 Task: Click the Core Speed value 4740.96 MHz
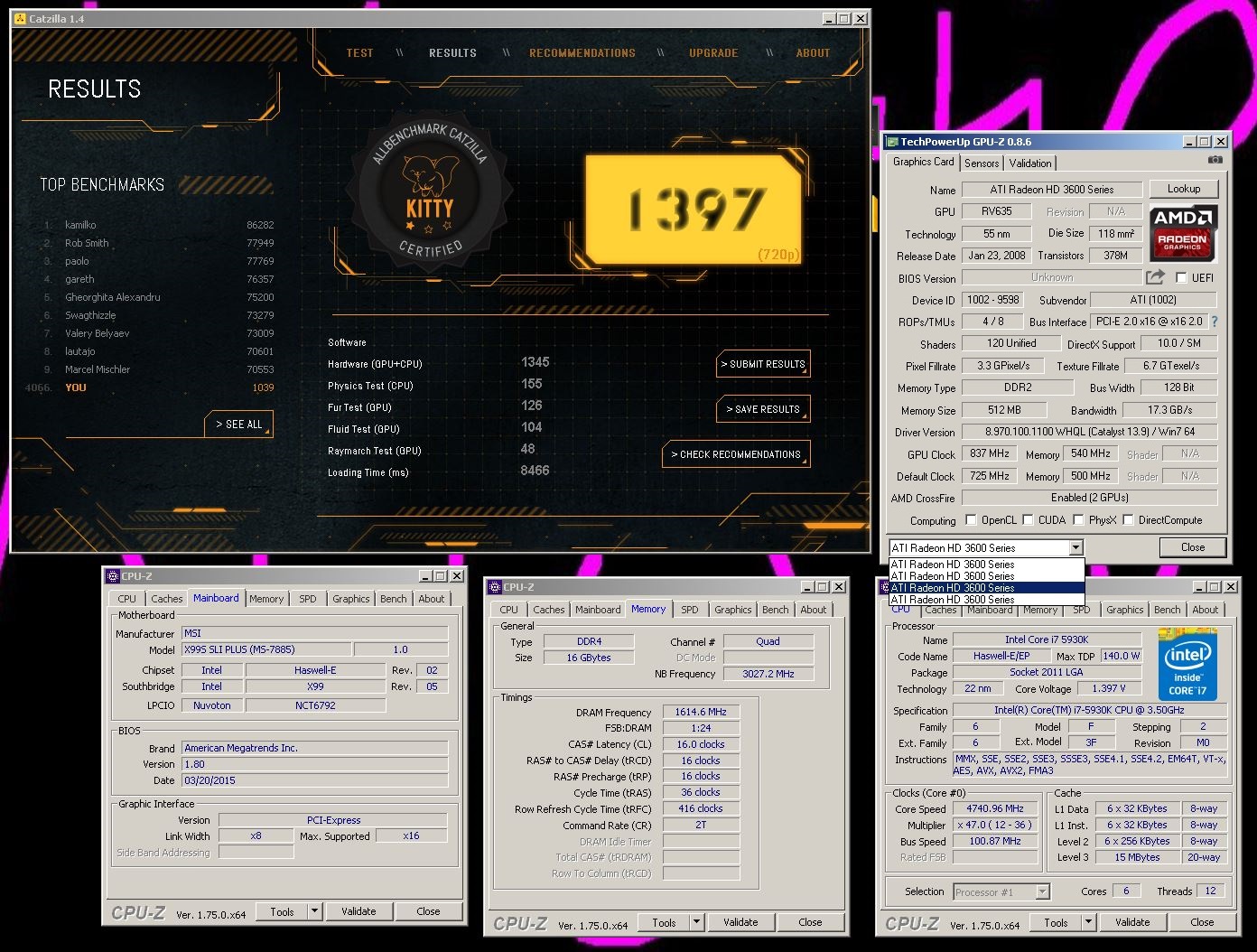[x=997, y=808]
